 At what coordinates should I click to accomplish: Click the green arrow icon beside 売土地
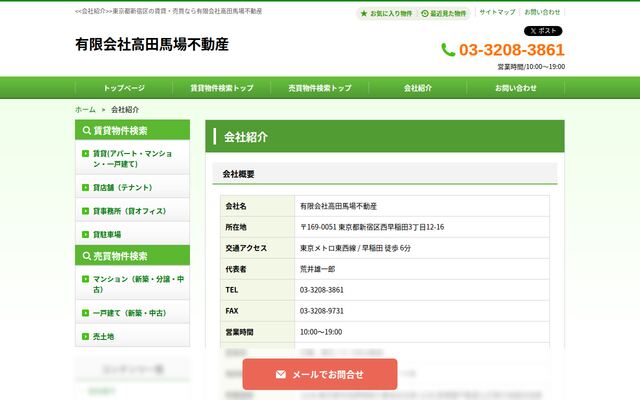[x=85, y=336]
